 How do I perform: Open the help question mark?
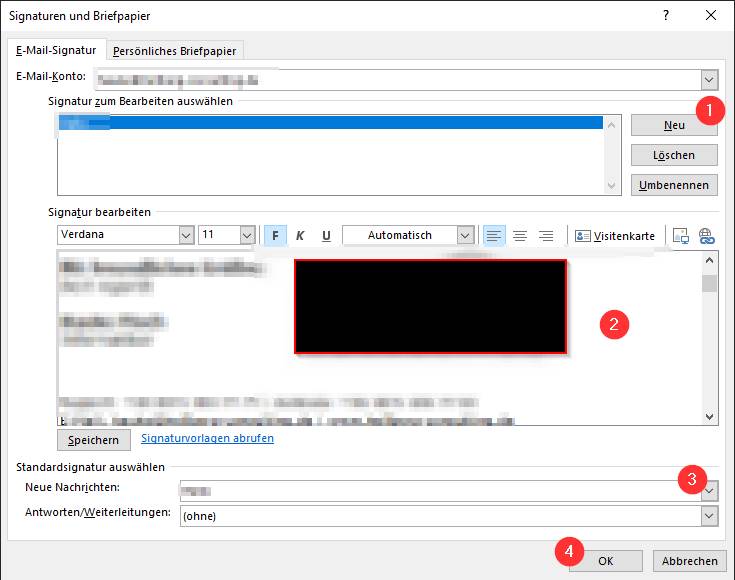click(x=666, y=15)
